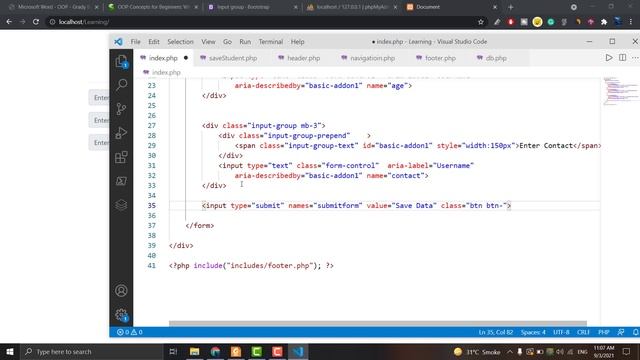Viewport: 640px width, 360px height.
Task: Open the Action Center notification icon
Action: (x=627, y=351)
